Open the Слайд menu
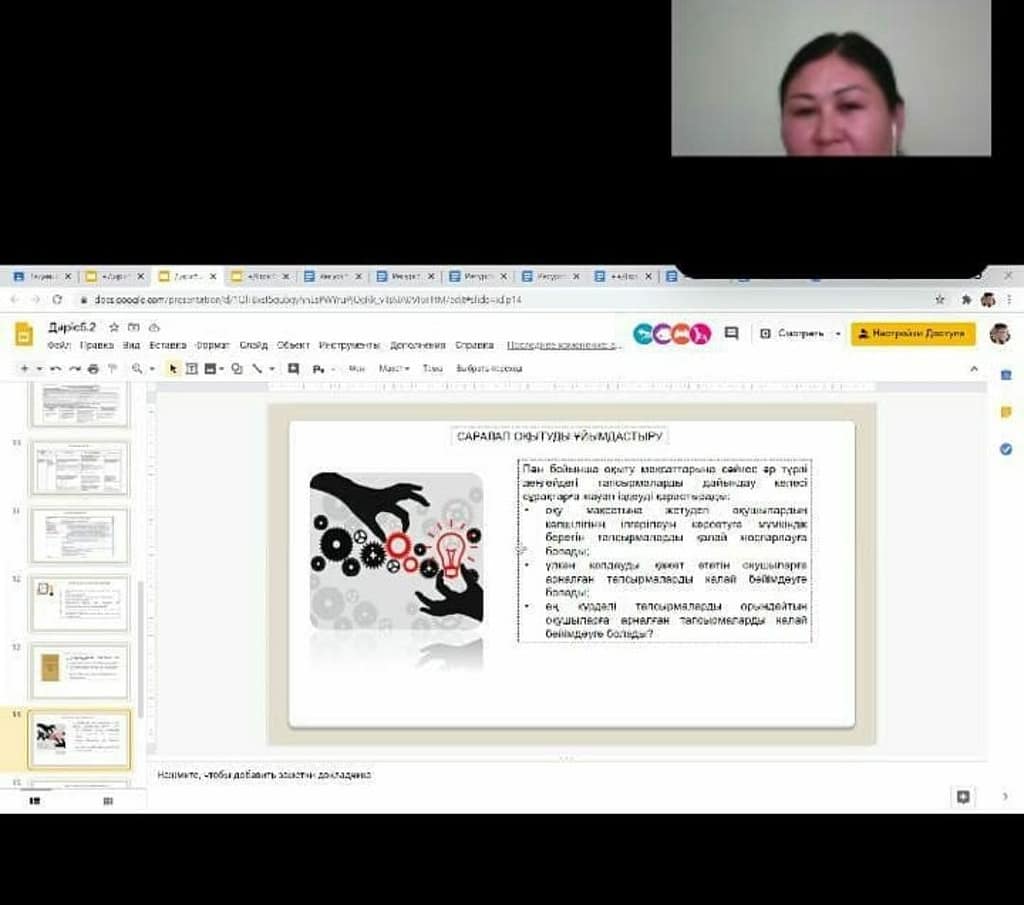Screen dimensions: 1024x905 [x=253, y=345]
